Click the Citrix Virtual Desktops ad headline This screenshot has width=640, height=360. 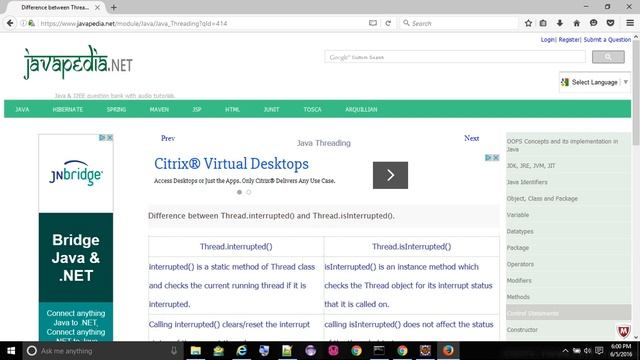pos(231,164)
